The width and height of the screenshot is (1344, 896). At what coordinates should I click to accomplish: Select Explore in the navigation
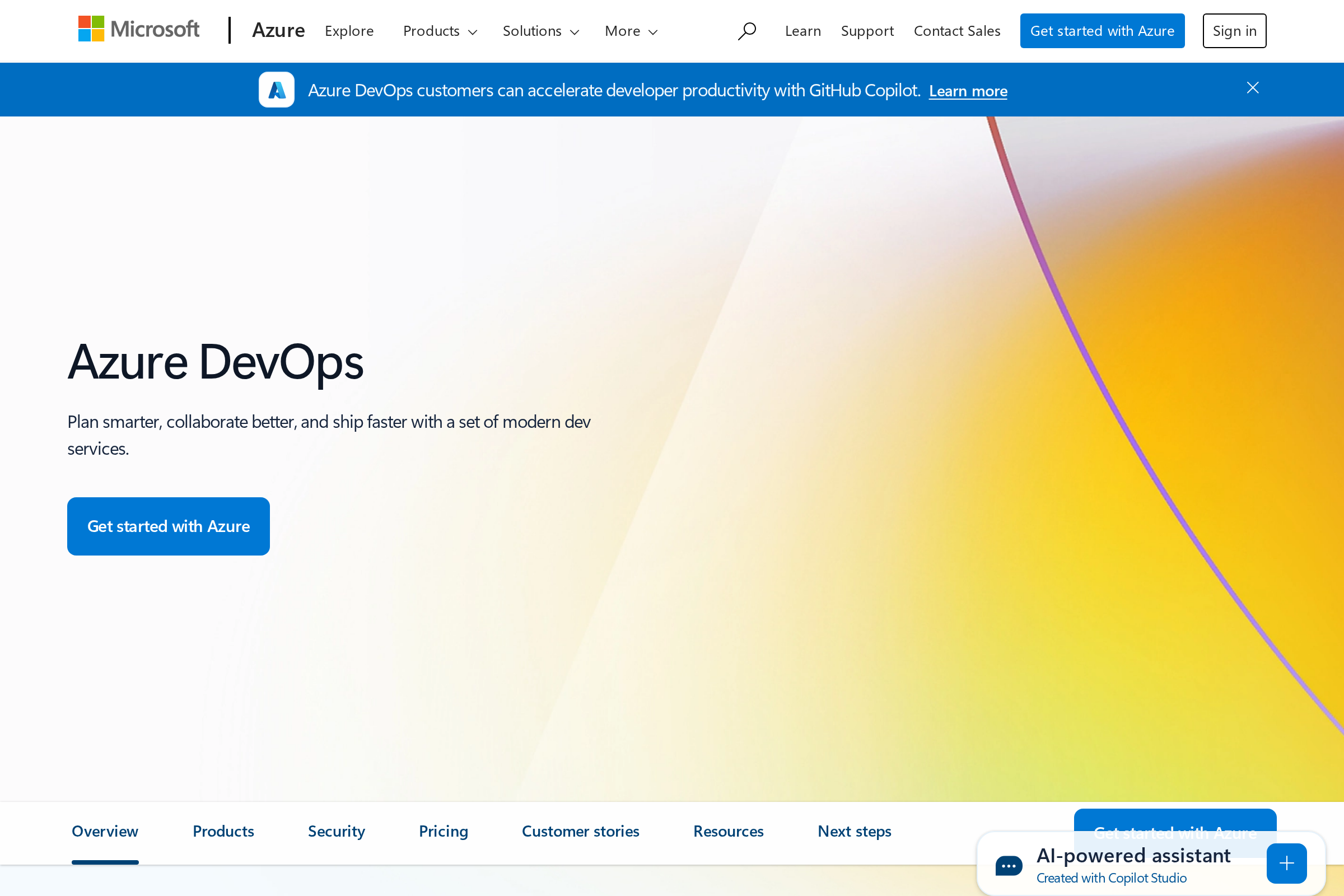point(349,31)
